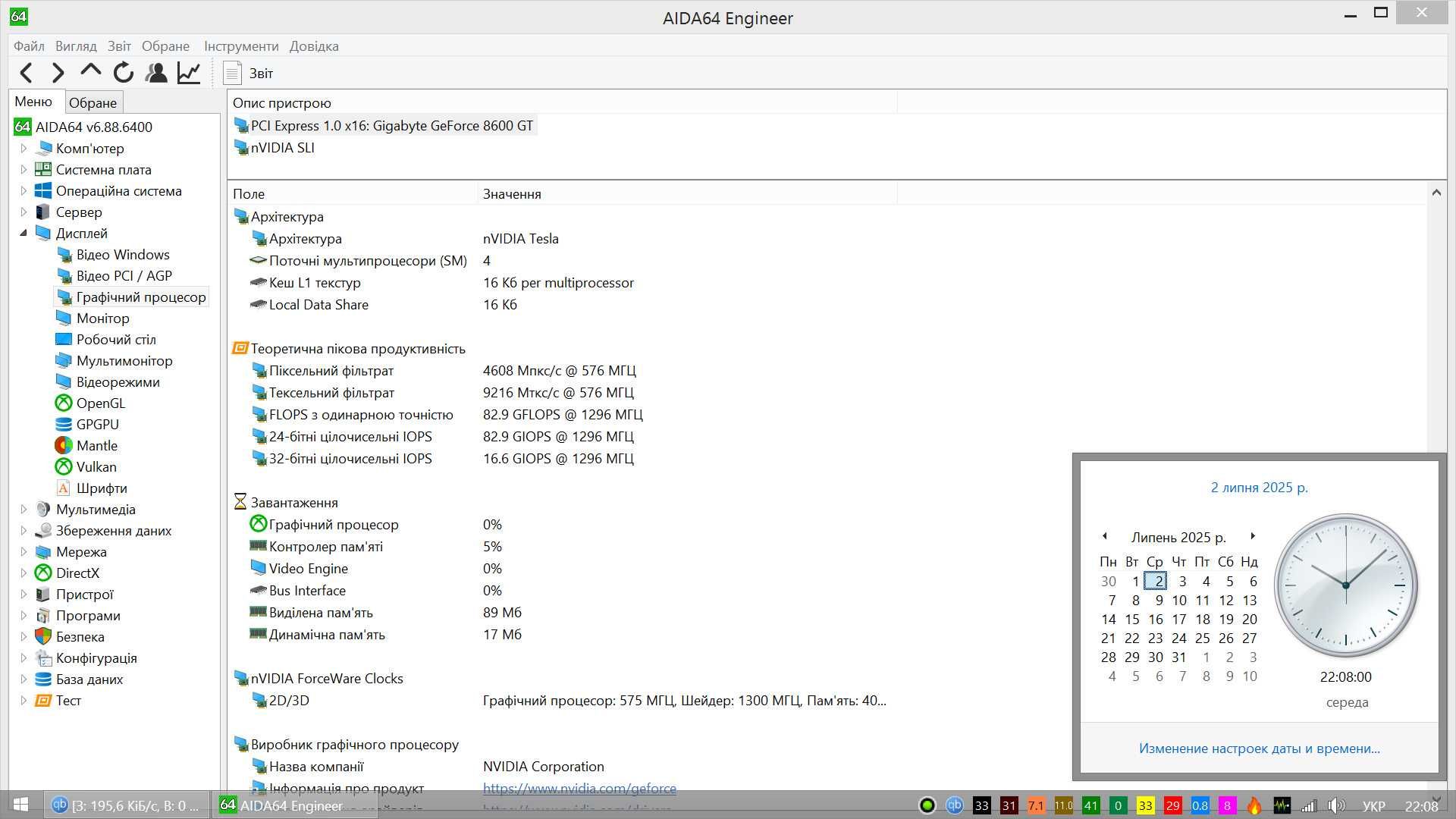Open the Файл menu

click(29, 46)
